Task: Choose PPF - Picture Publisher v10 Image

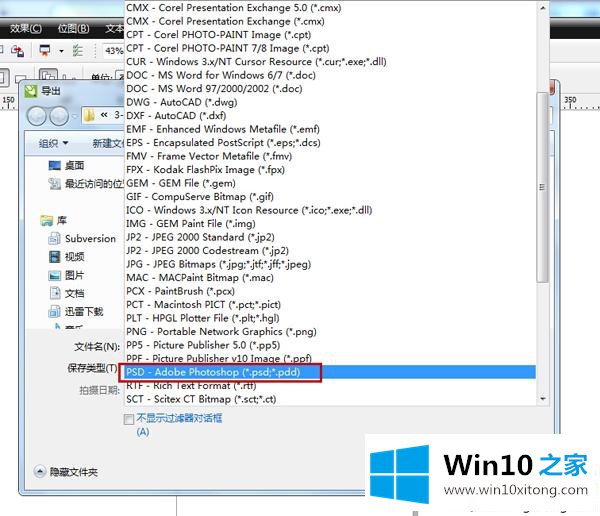Action: pyautogui.click(x=331, y=359)
